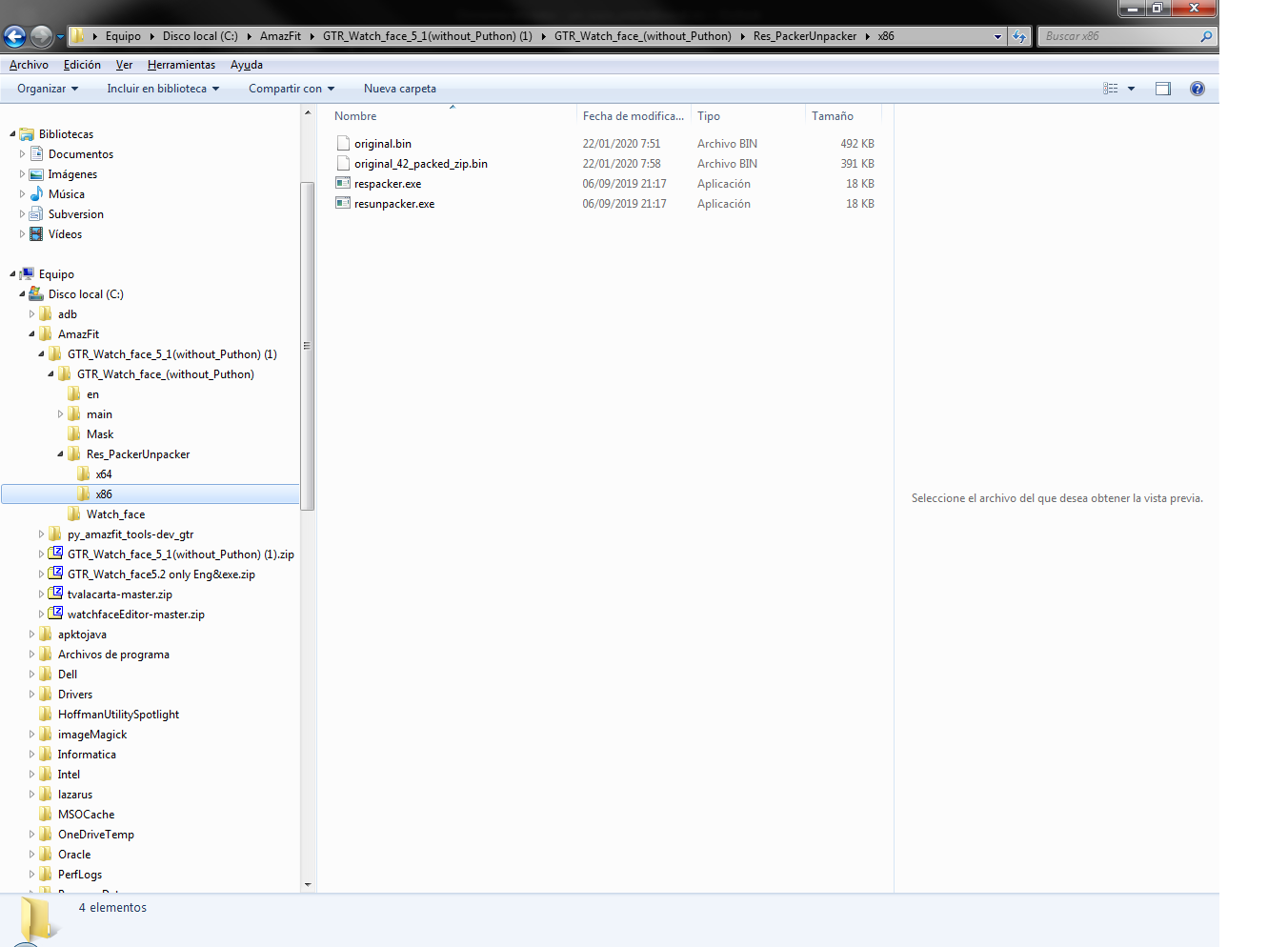The height and width of the screenshot is (947, 1288).
Task: Toggle the preview pane button
Action: pos(1162,89)
